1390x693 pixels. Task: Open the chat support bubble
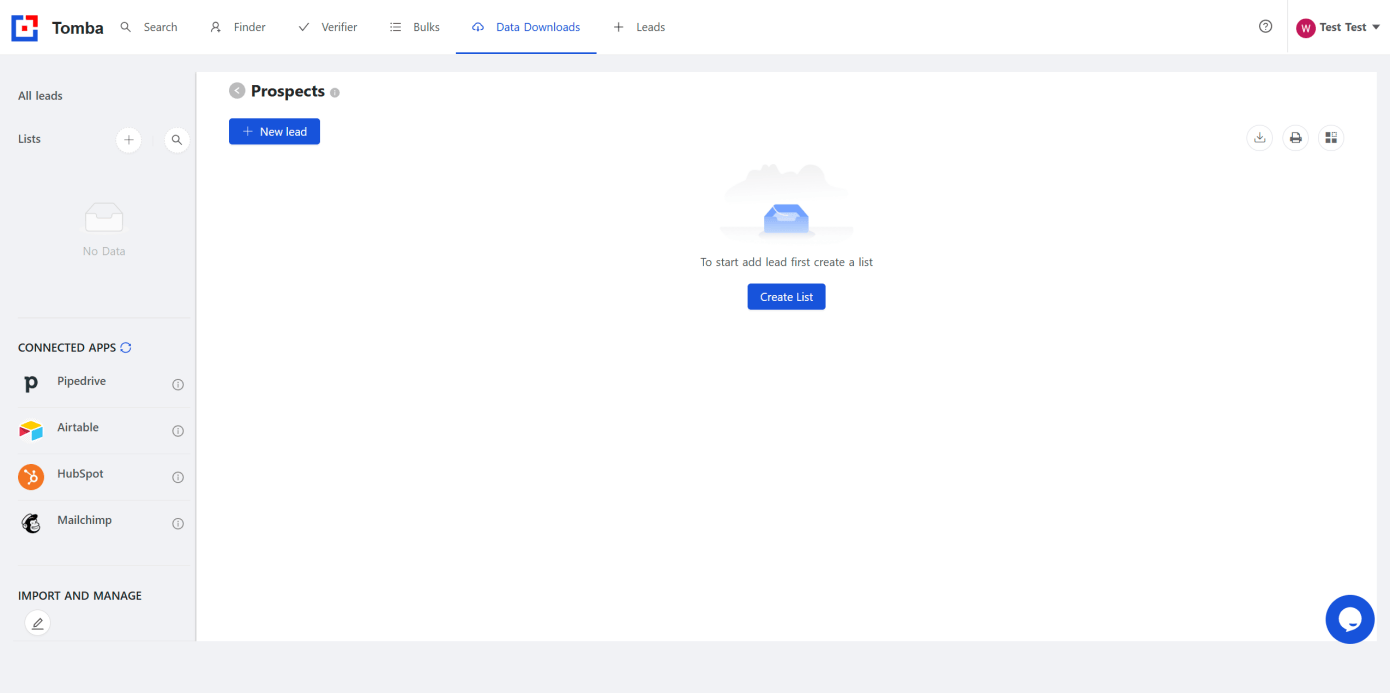tap(1350, 619)
